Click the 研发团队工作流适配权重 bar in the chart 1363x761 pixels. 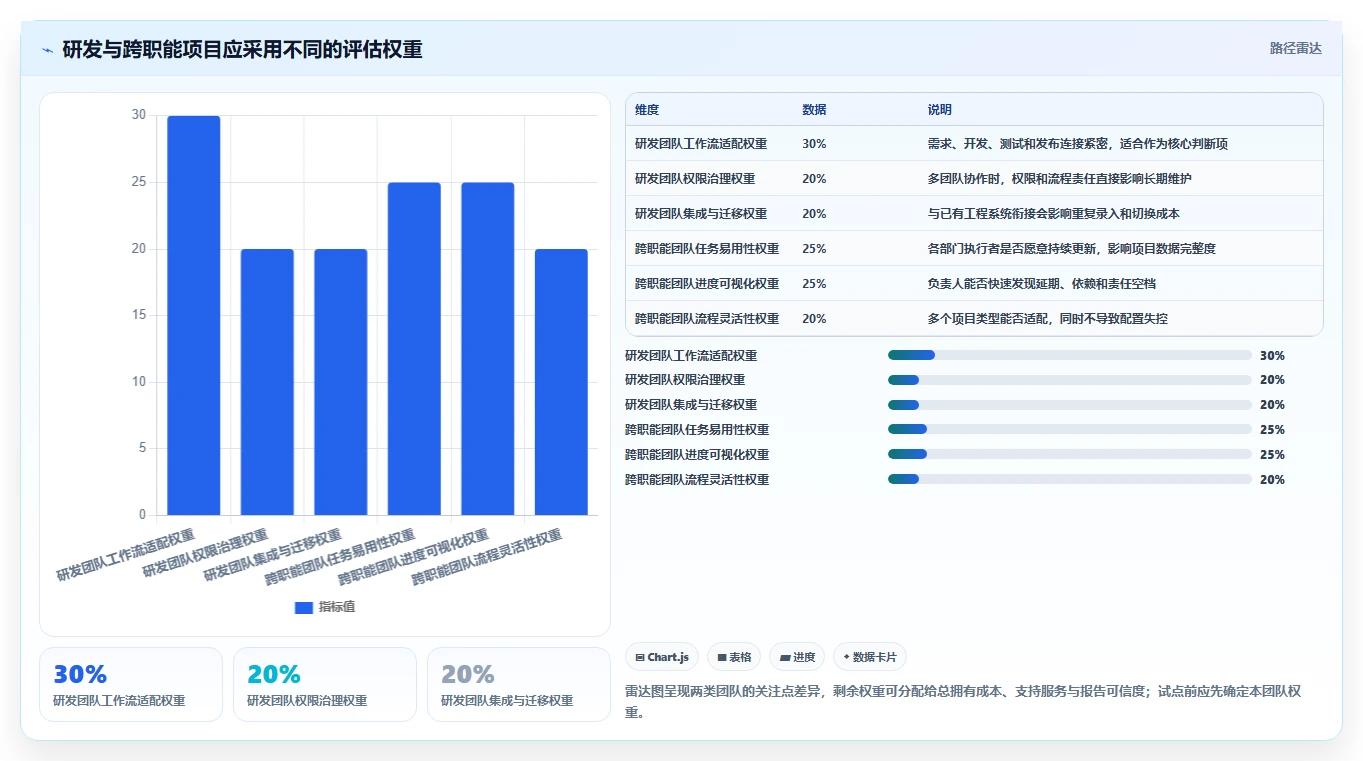[x=194, y=316]
